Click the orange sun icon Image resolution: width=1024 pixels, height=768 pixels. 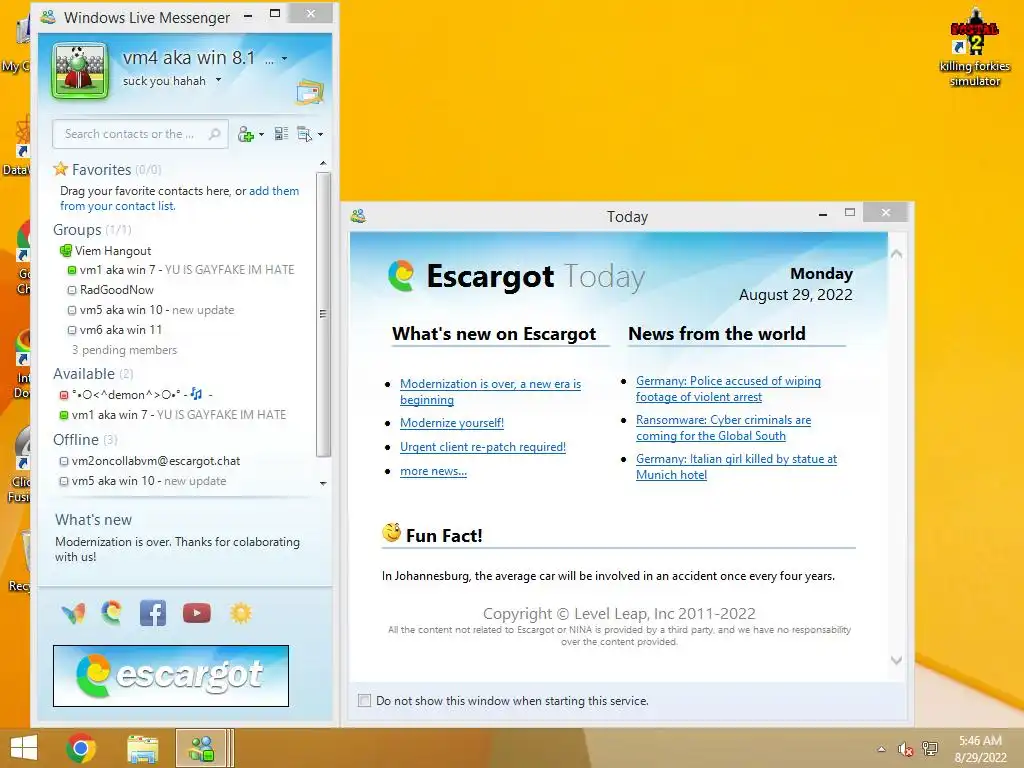(x=240, y=613)
